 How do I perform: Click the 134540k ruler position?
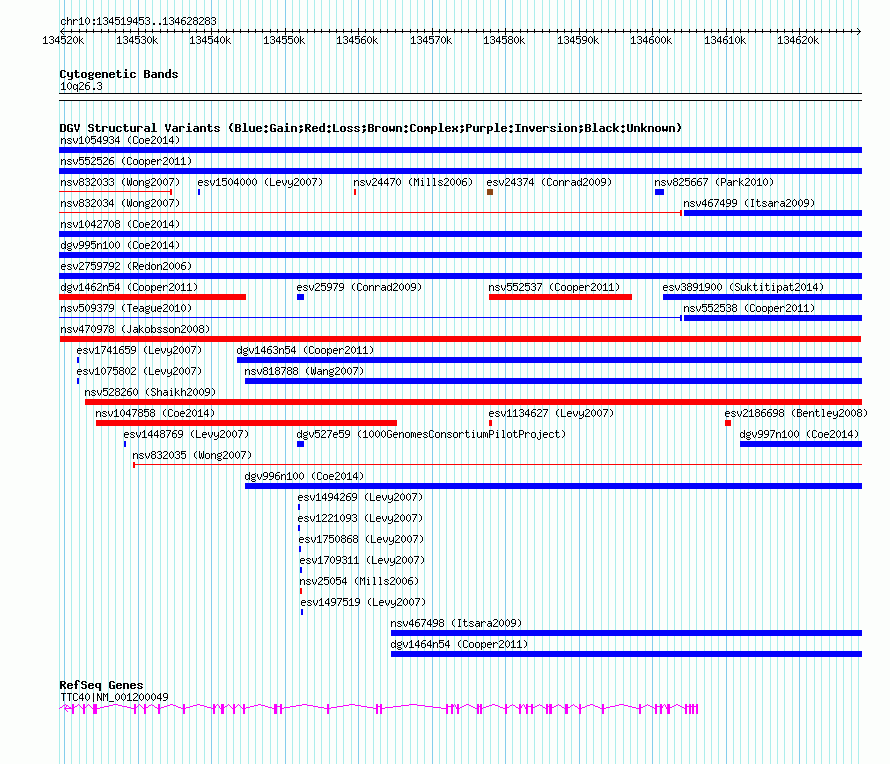click(x=210, y=40)
